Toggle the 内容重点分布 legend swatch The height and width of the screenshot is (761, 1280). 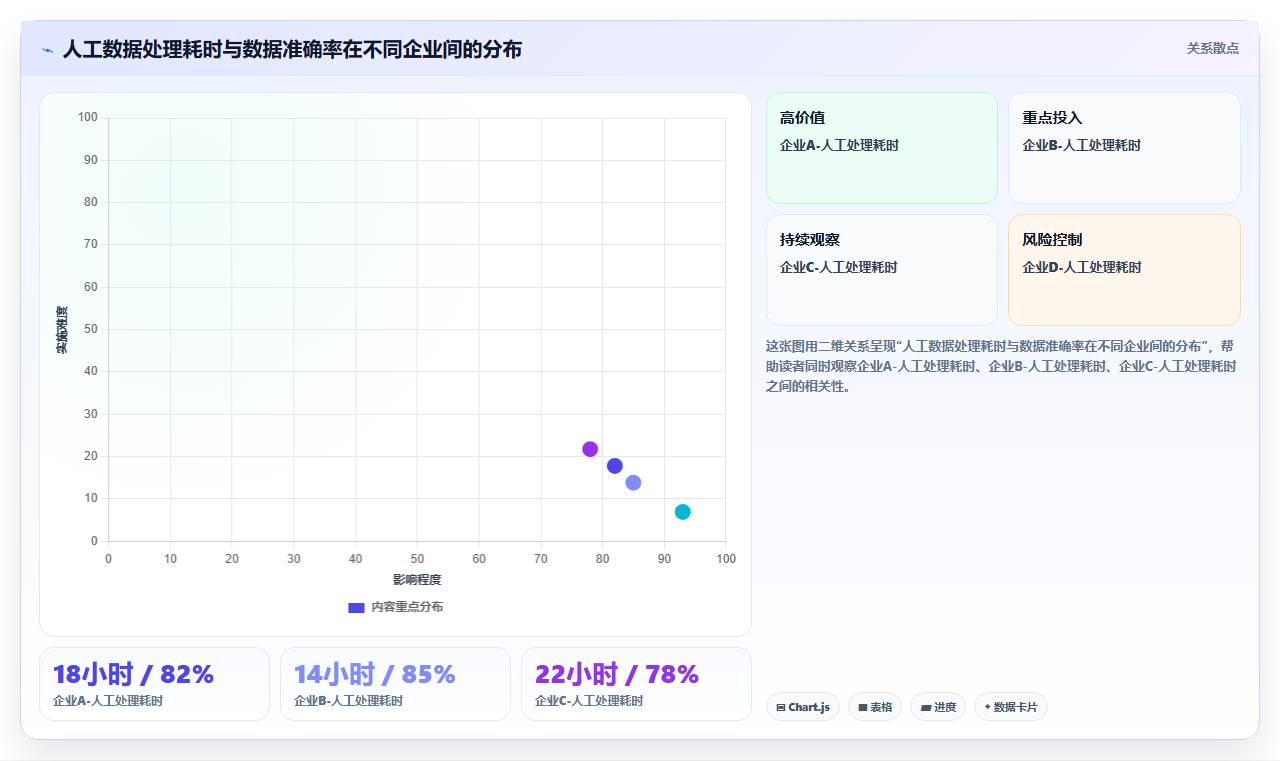tap(356, 607)
